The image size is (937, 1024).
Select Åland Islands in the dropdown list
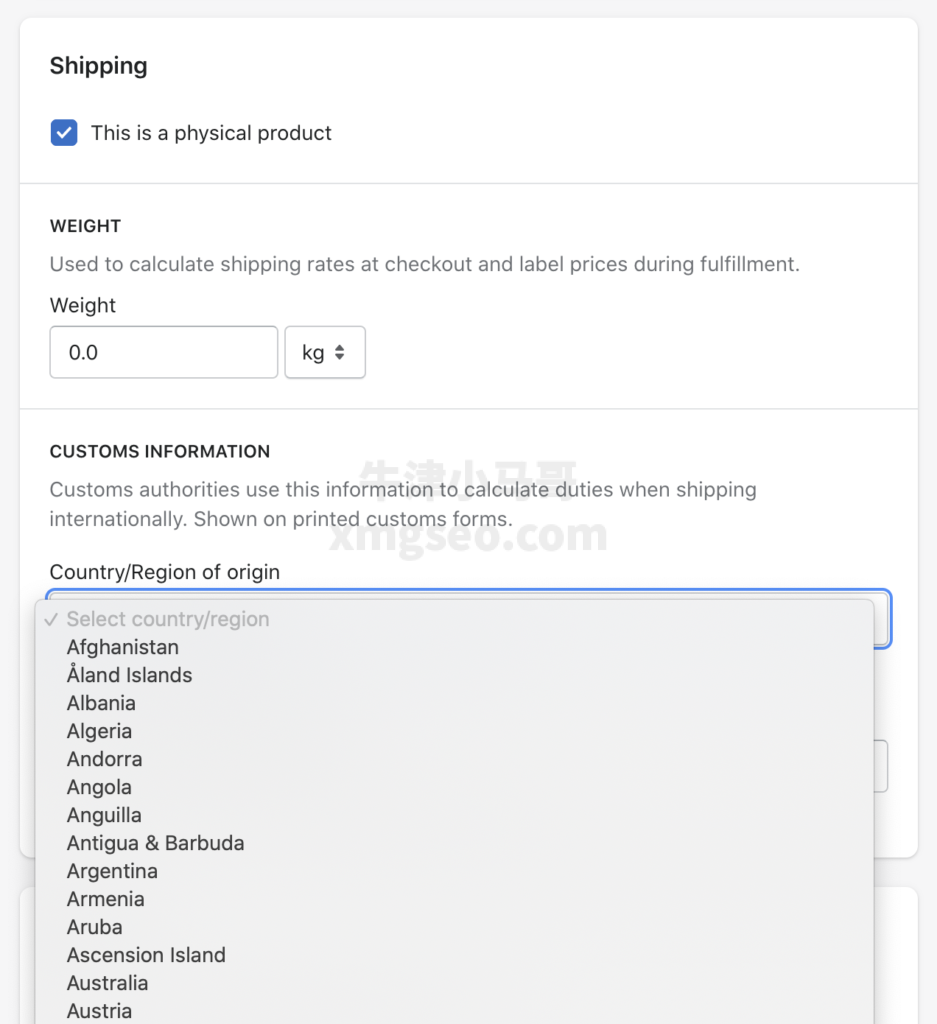[x=454, y=675]
